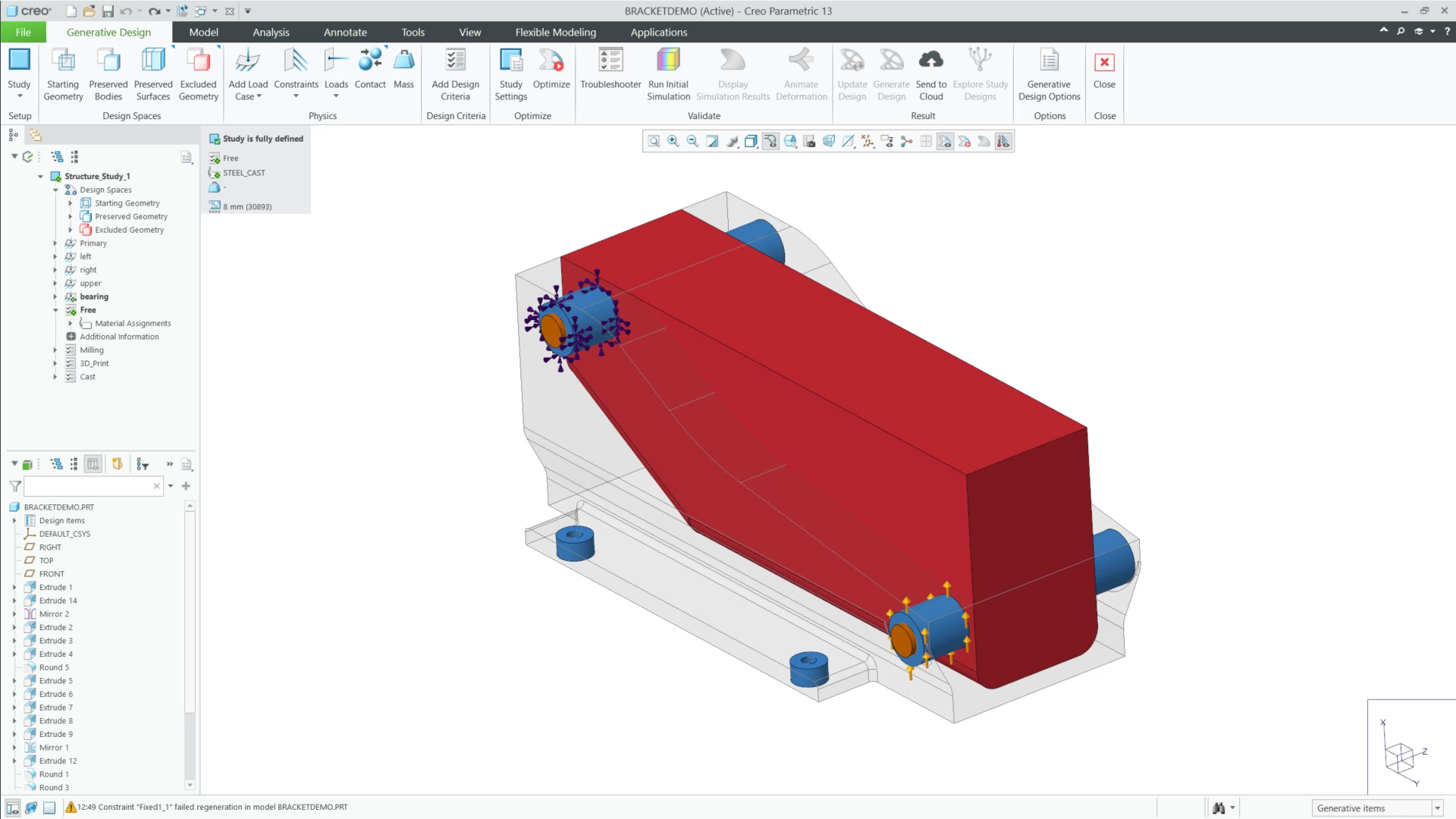This screenshot has height=819, width=1456.
Task: Open the Generative items selection filter dropdown
Action: coord(1437,808)
